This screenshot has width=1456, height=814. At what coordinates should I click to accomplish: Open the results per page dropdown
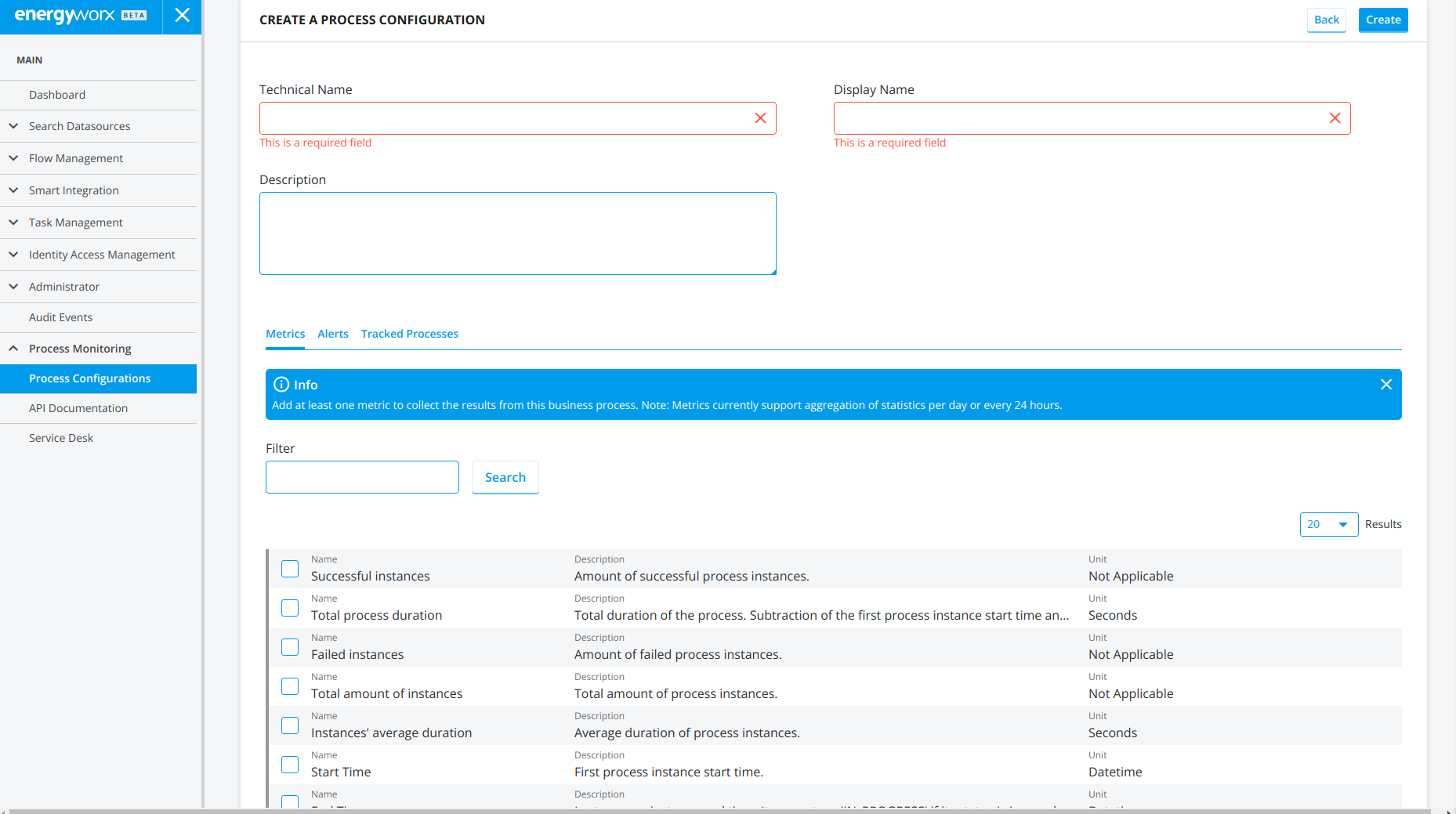tap(1328, 524)
